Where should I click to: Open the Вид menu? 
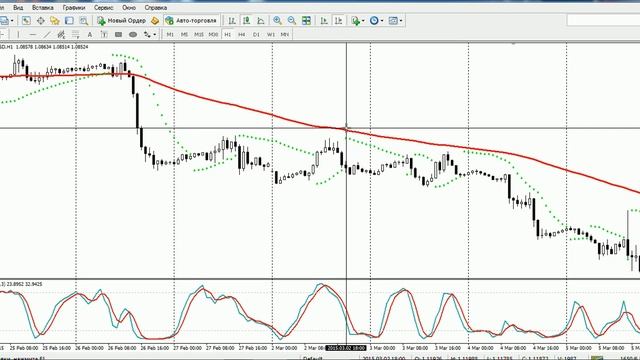pos(18,8)
